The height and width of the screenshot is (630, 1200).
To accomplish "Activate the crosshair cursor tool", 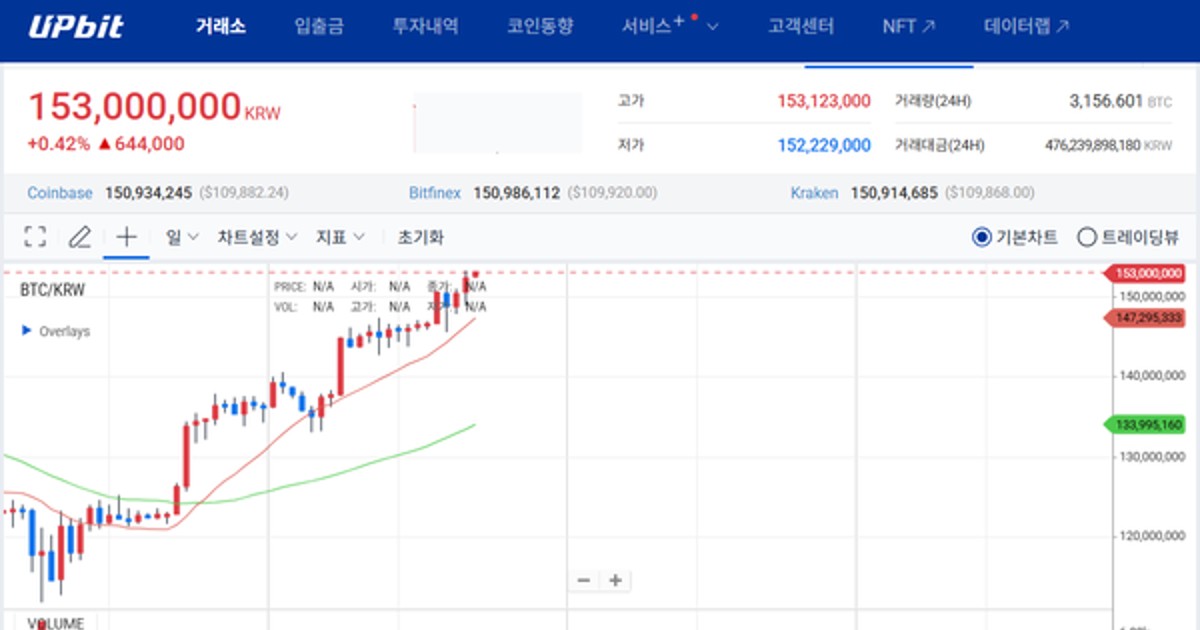I will click(x=126, y=237).
